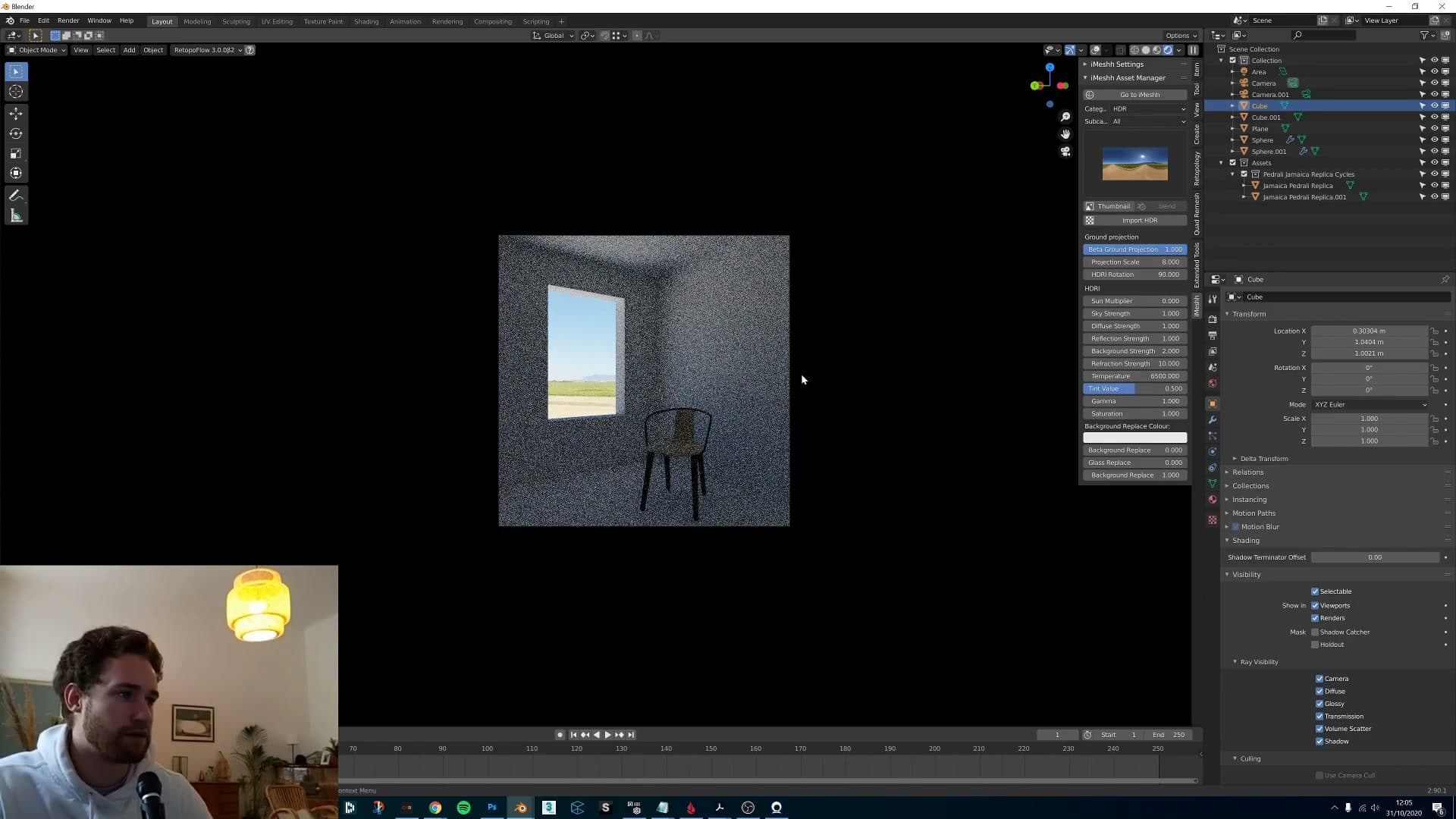Click the Background Replace Colour swatch
This screenshot has height=819, width=1456.
point(1135,438)
